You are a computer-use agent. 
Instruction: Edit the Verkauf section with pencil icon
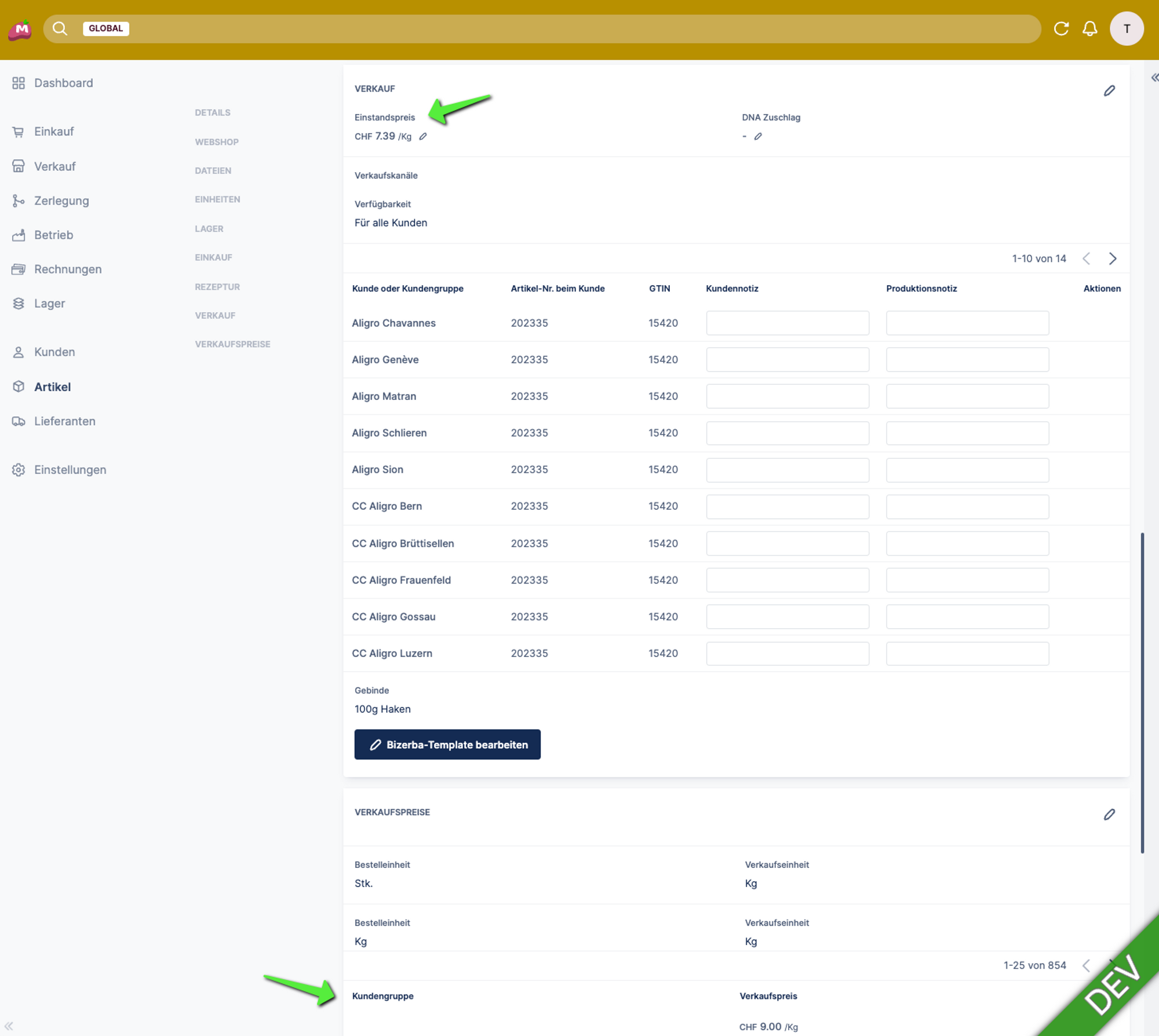(1109, 91)
